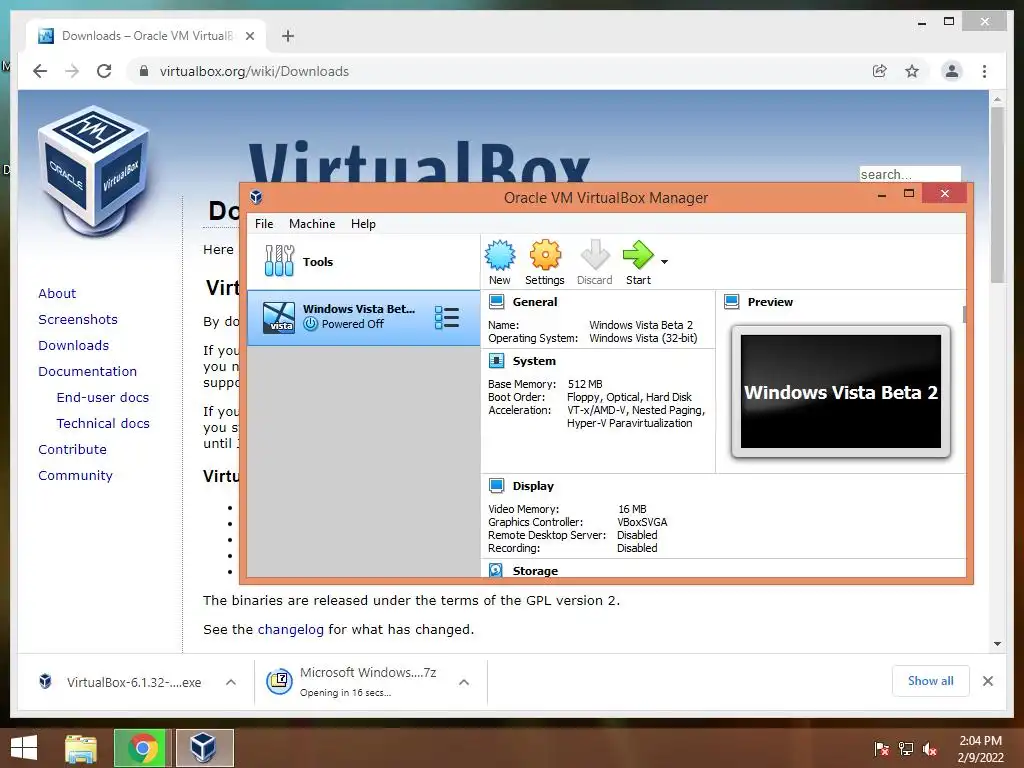Open the Documentation sidebar link

point(88,372)
